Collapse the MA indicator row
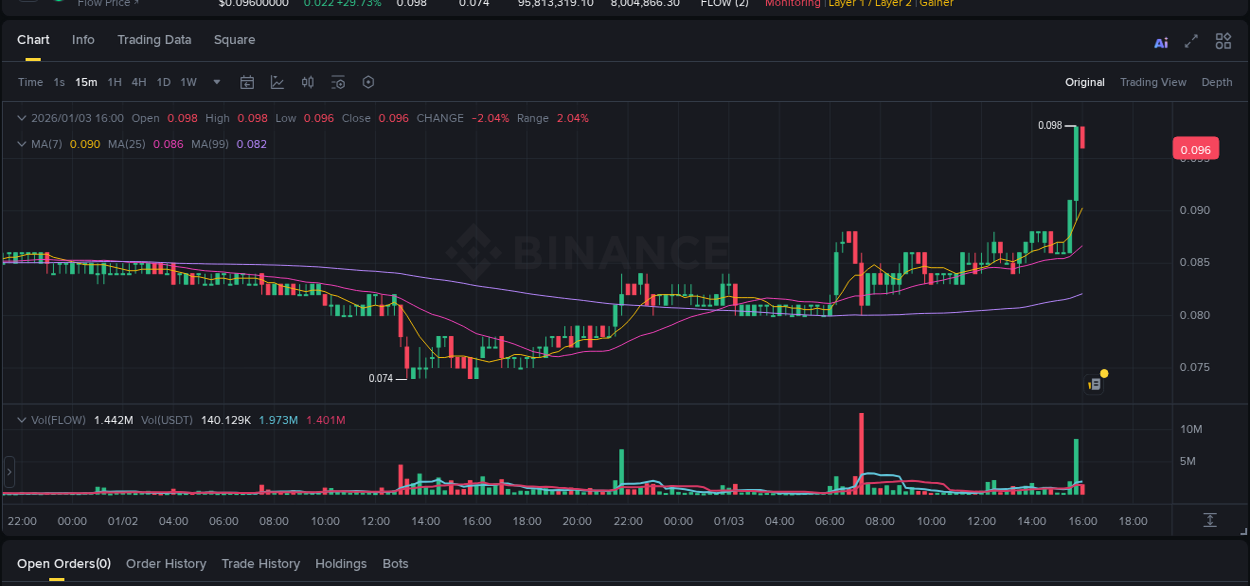 pos(21,143)
